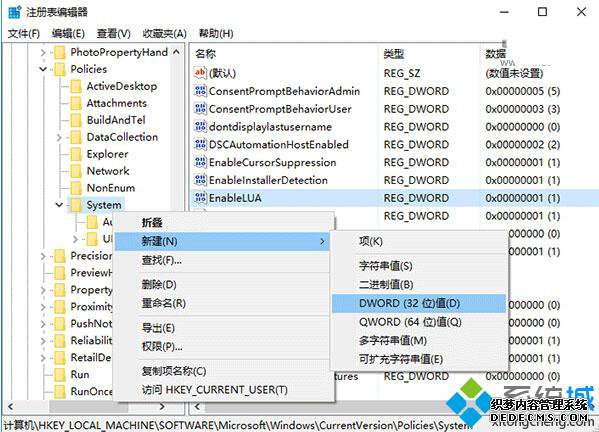
Task: Click the DSCAutomationHostEnabled DWORD value icon
Action: (x=201, y=144)
